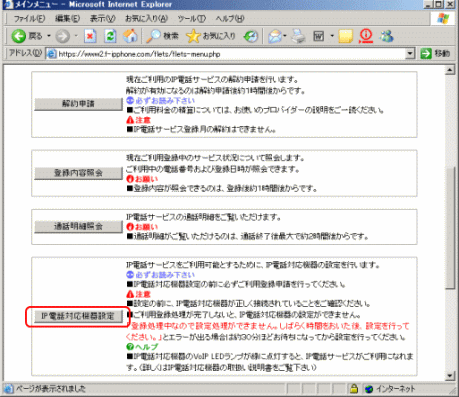Expand the address bar dropdown
This screenshot has height=397, width=459.
click(x=410, y=54)
